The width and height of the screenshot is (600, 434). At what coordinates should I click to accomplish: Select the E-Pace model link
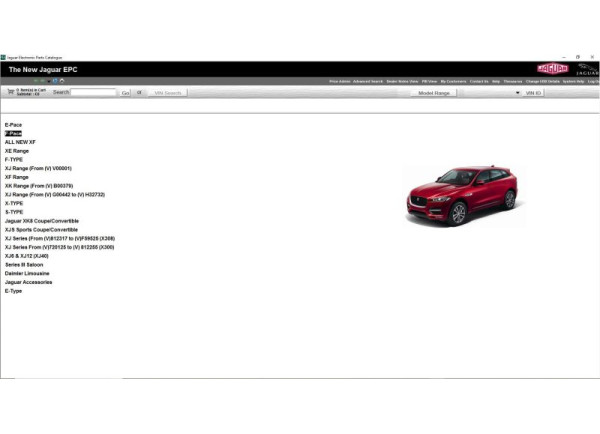[13, 124]
